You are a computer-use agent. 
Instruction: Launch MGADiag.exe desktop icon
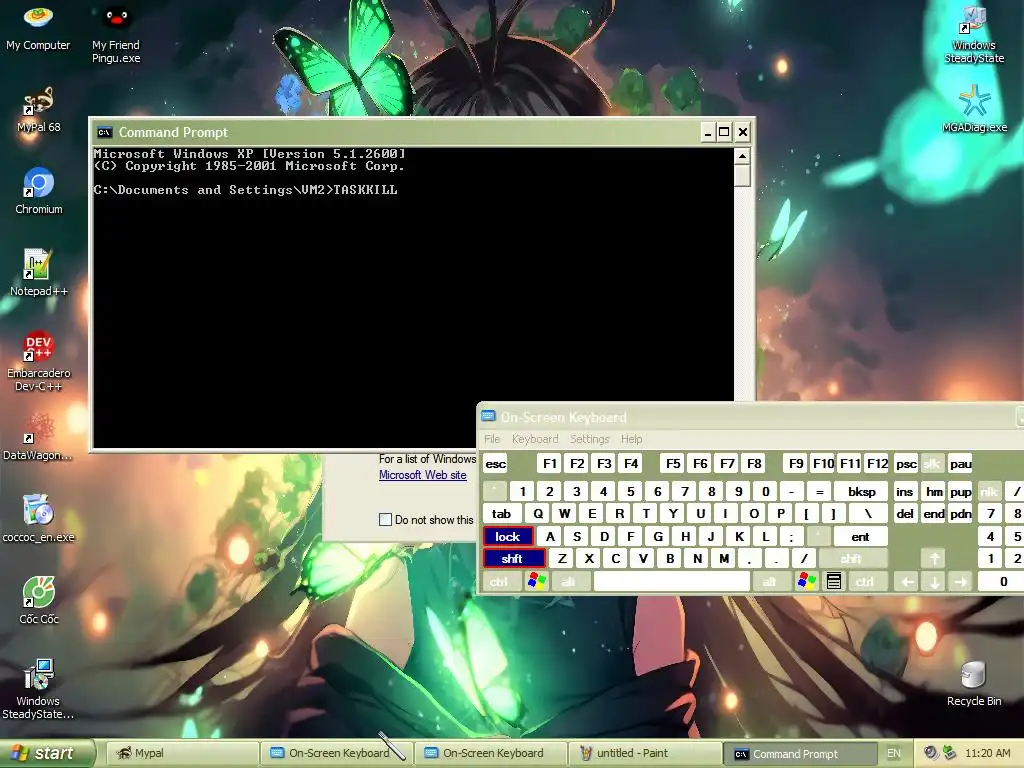(x=974, y=109)
